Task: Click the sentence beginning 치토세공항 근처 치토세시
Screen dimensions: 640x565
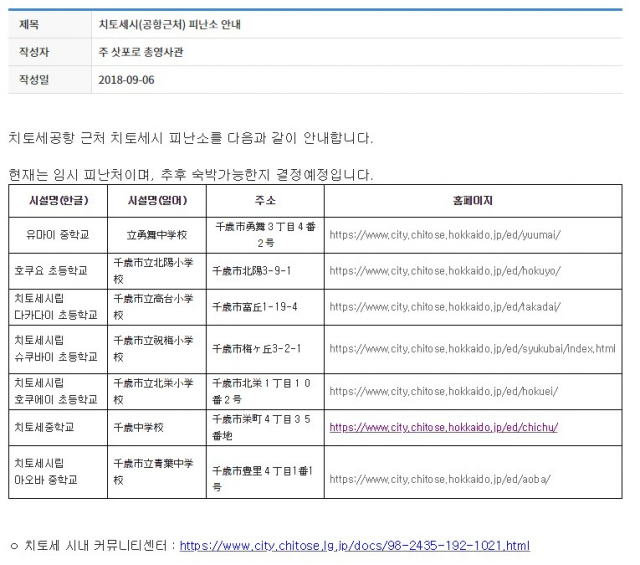Action: [191, 138]
